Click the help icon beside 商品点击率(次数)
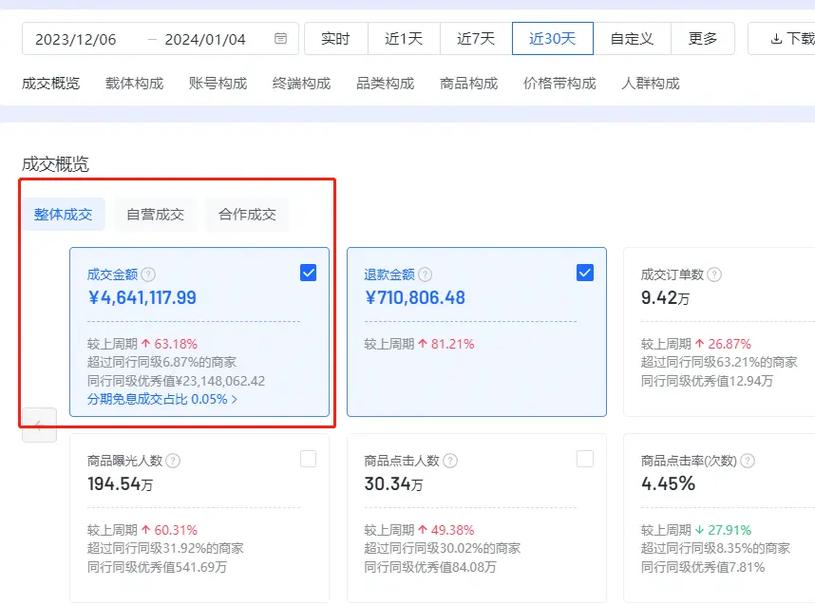 (x=747, y=461)
